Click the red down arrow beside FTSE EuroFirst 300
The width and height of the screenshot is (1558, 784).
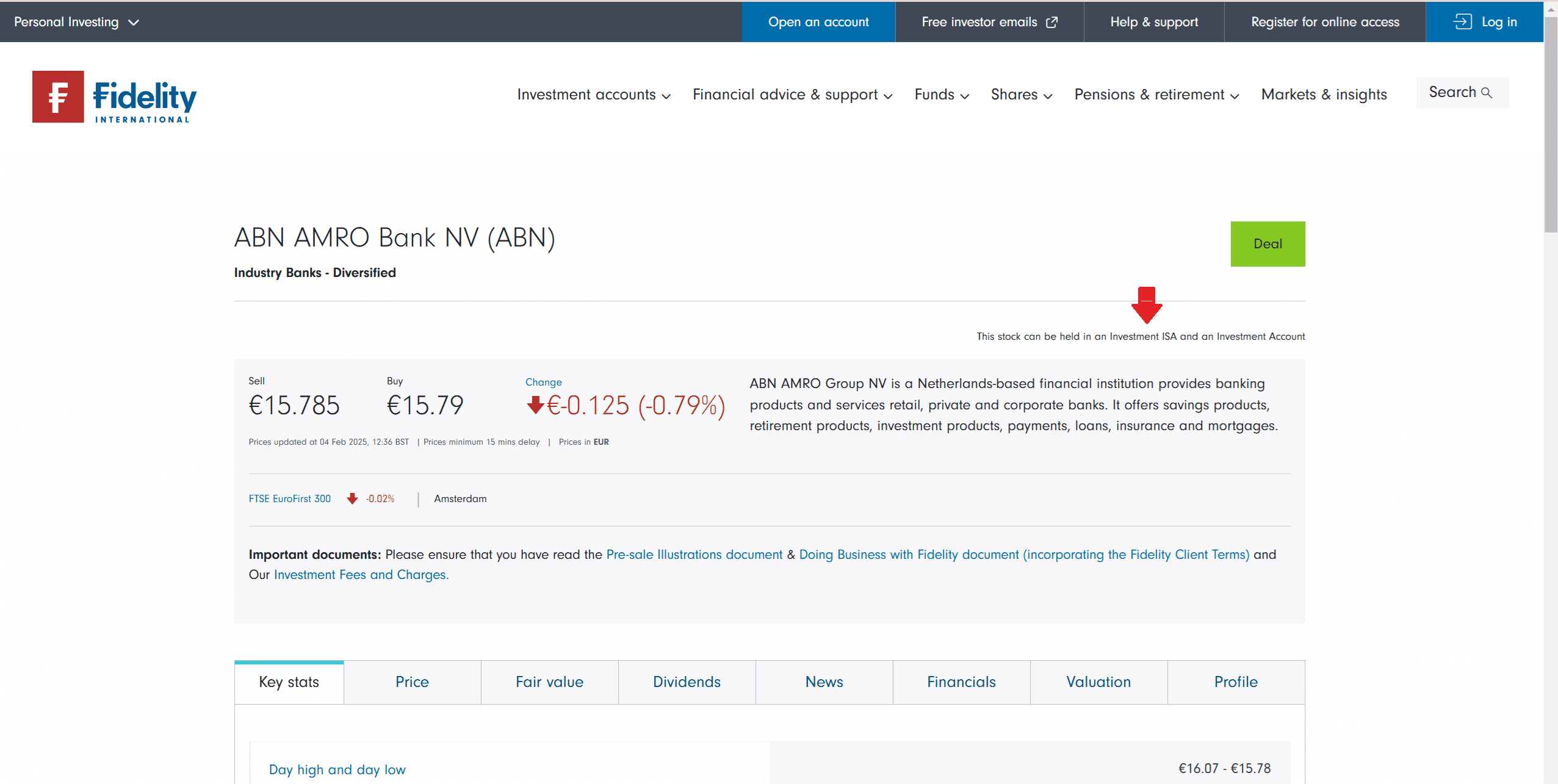click(x=352, y=498)
